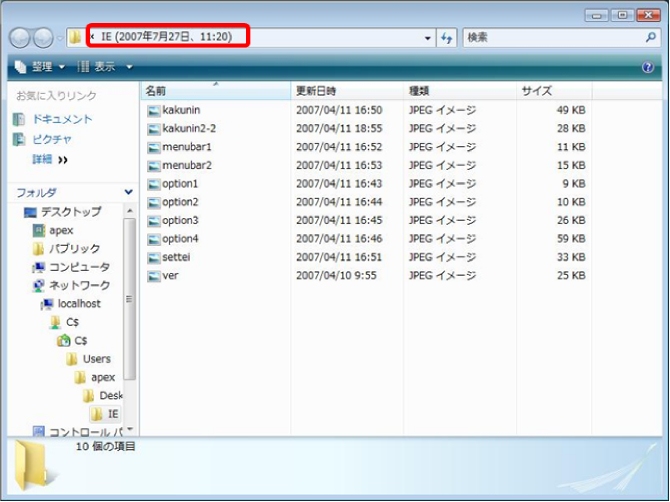
Task: Open the ピクチャ favorite link
Action: tap(52, 139)
